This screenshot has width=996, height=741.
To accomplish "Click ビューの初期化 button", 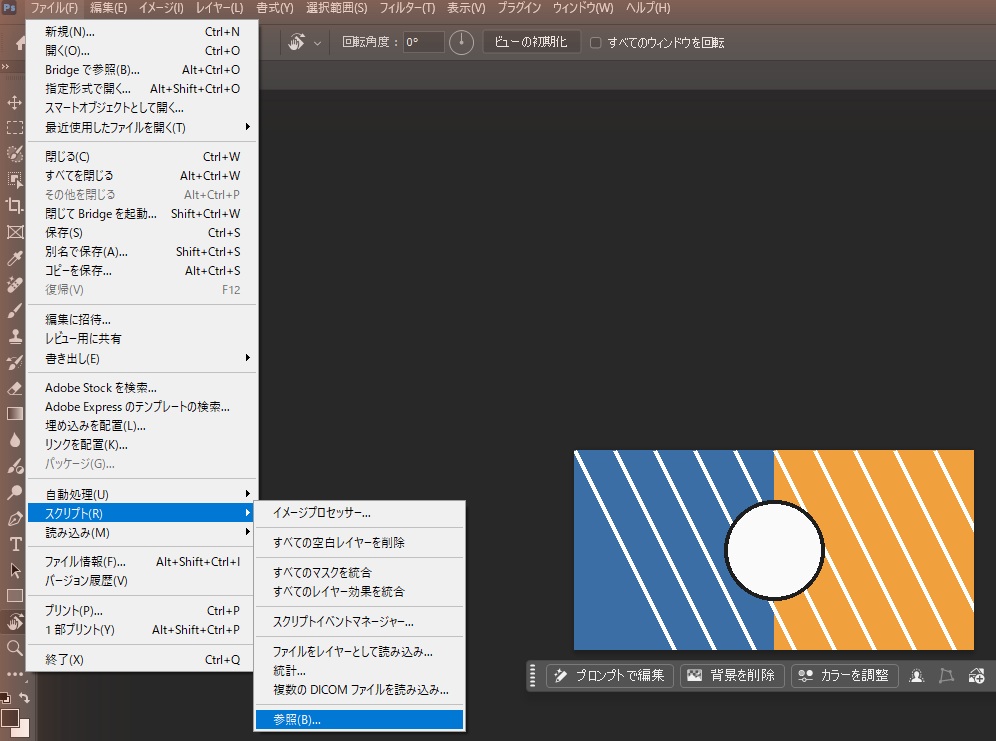I will coord(531,42).
